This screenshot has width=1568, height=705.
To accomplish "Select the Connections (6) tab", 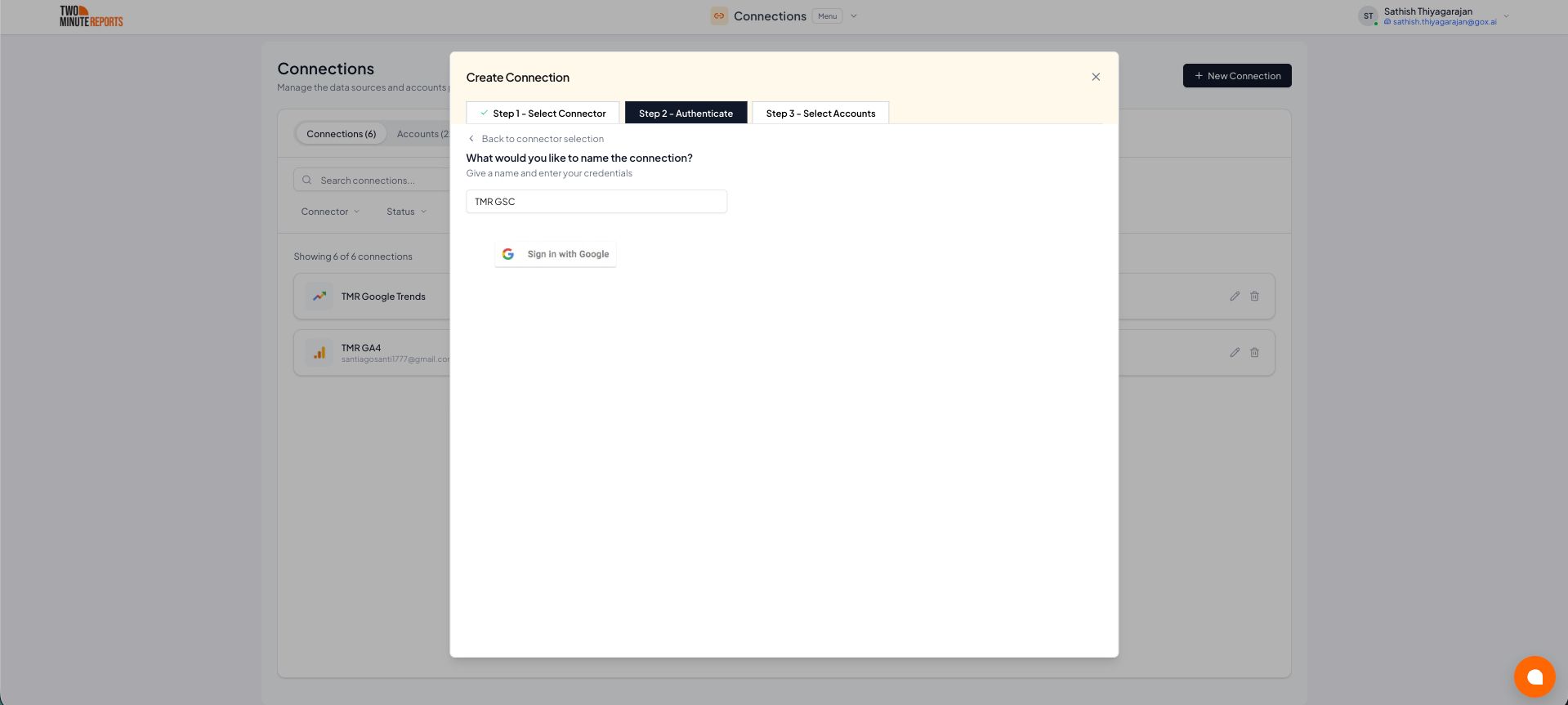I will [341, 134].
